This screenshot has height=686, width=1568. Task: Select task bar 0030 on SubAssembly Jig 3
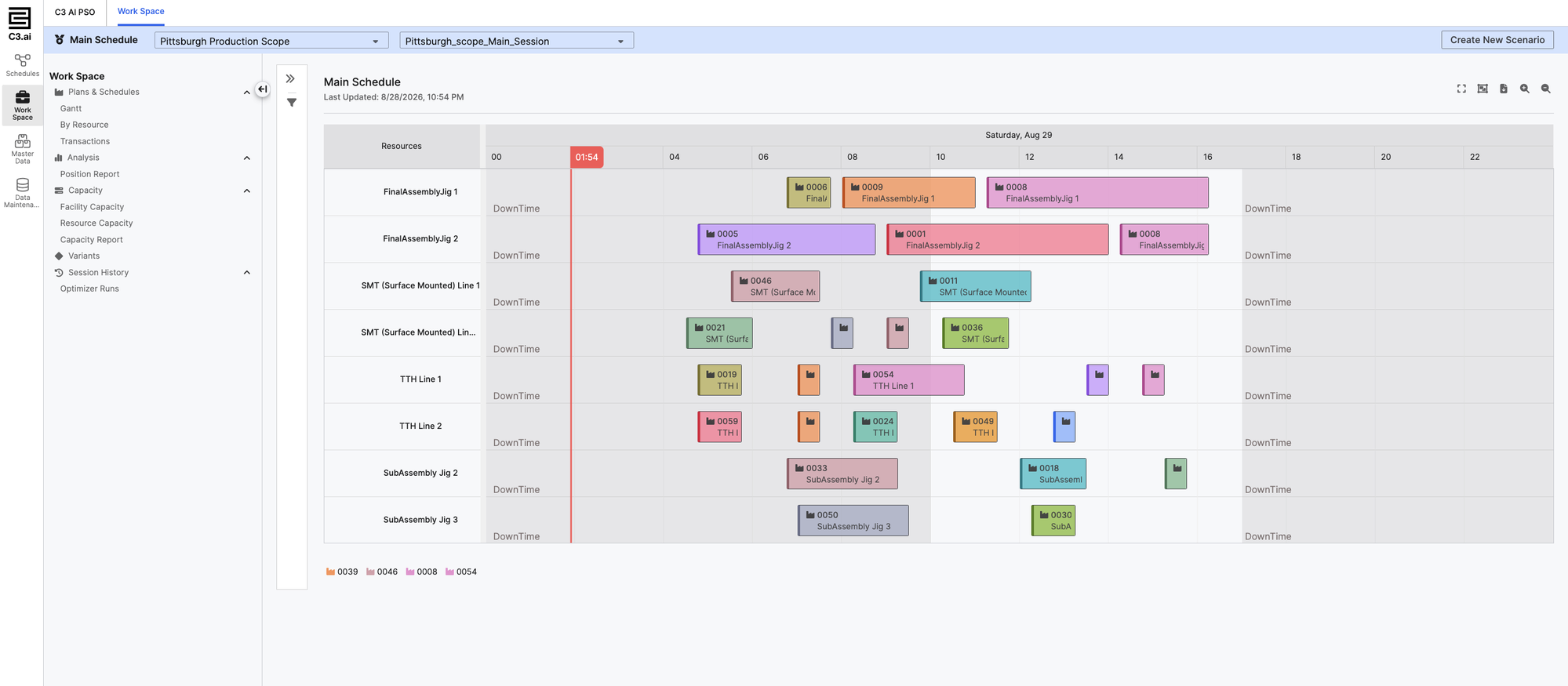pyautogui.click(x=1053, y=521)
